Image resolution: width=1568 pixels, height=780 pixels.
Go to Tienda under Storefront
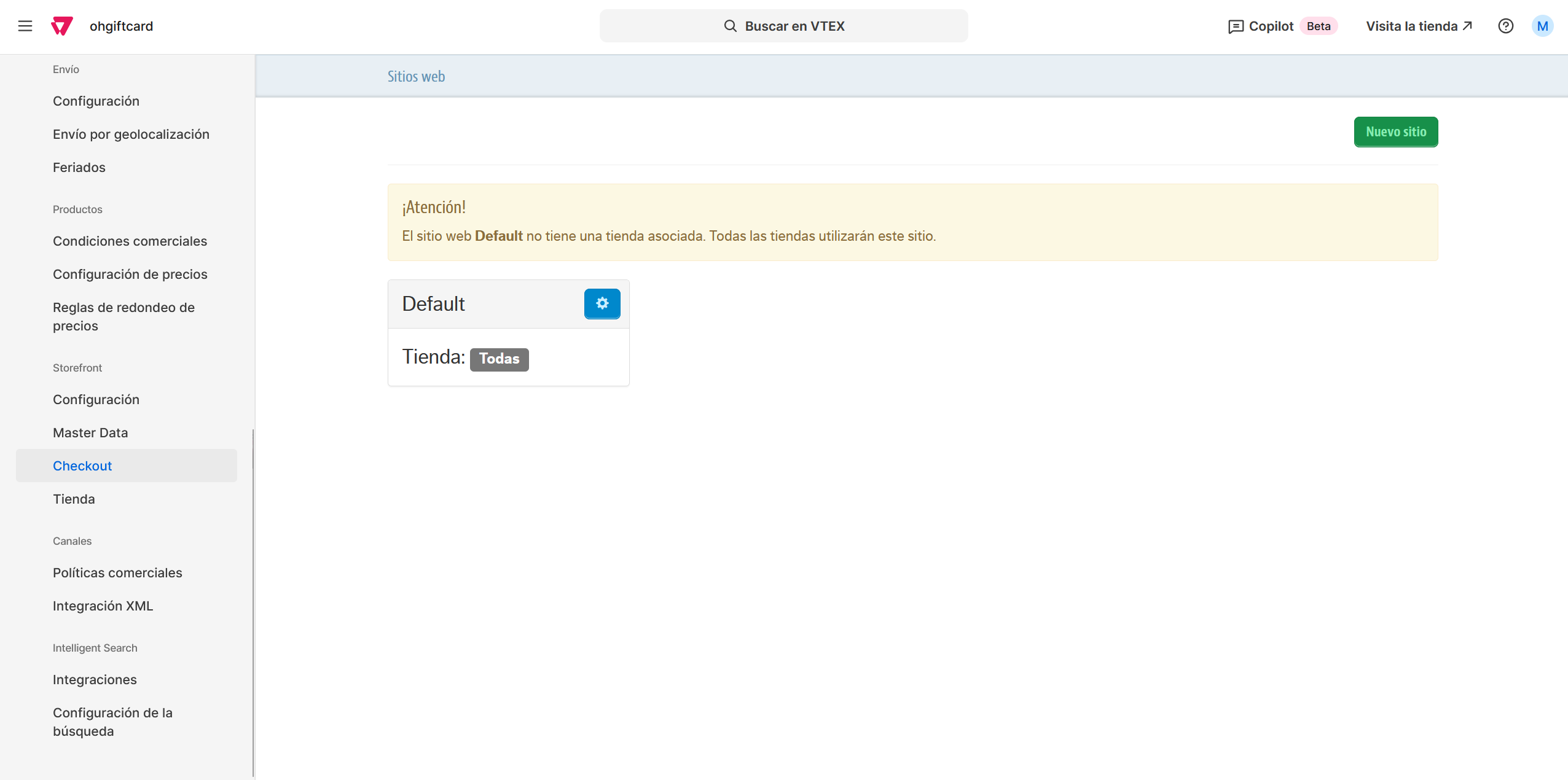click(74, 499)
